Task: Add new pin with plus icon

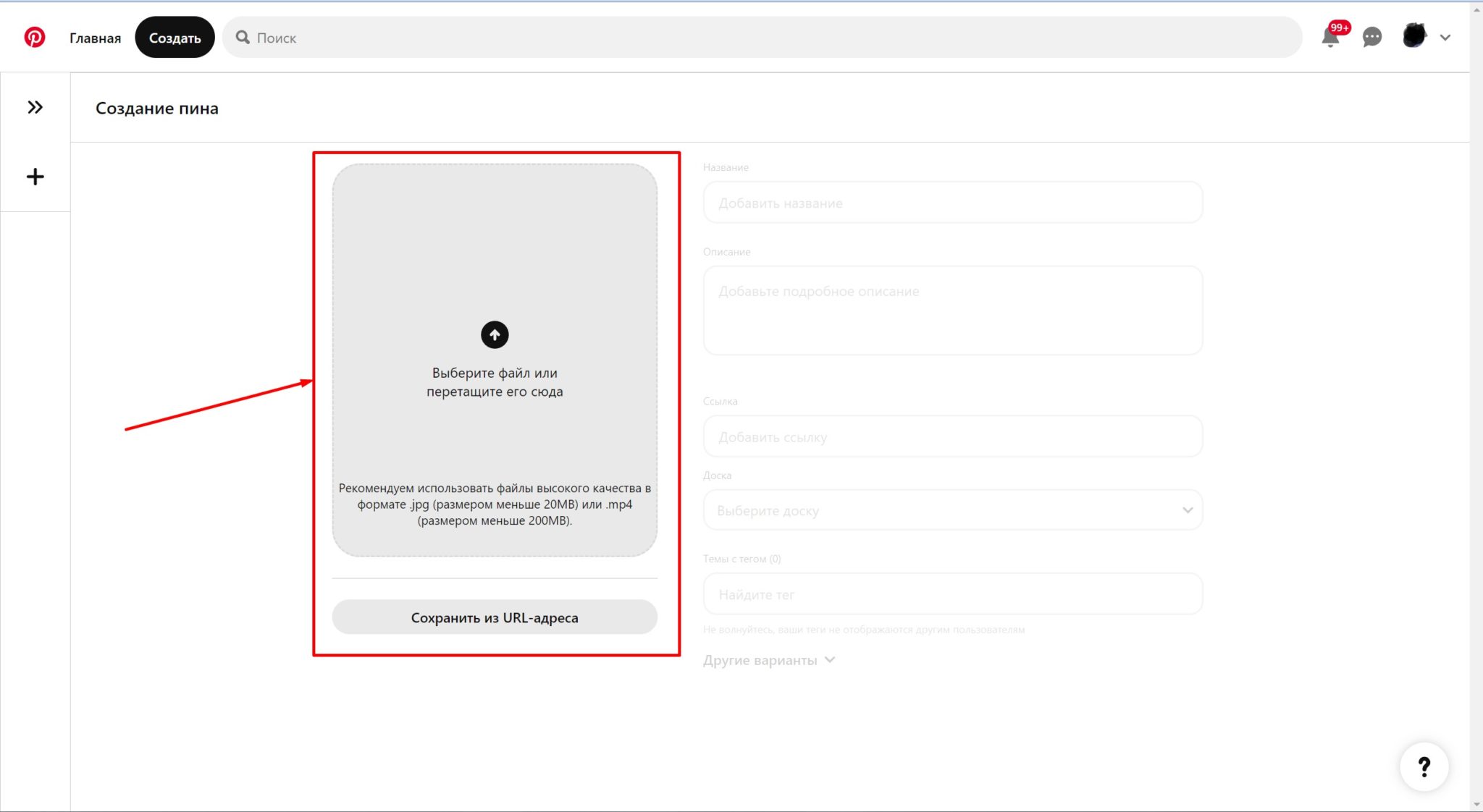Action: (x=35, y=177)
